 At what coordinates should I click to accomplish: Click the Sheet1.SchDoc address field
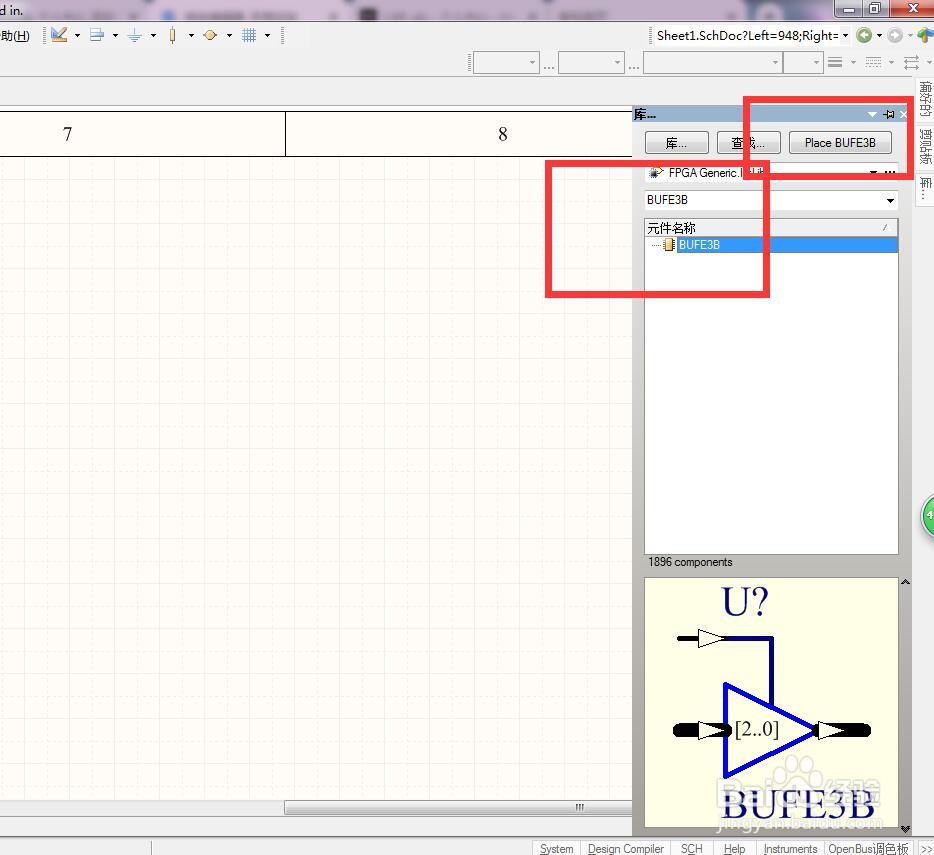[747, 36]
